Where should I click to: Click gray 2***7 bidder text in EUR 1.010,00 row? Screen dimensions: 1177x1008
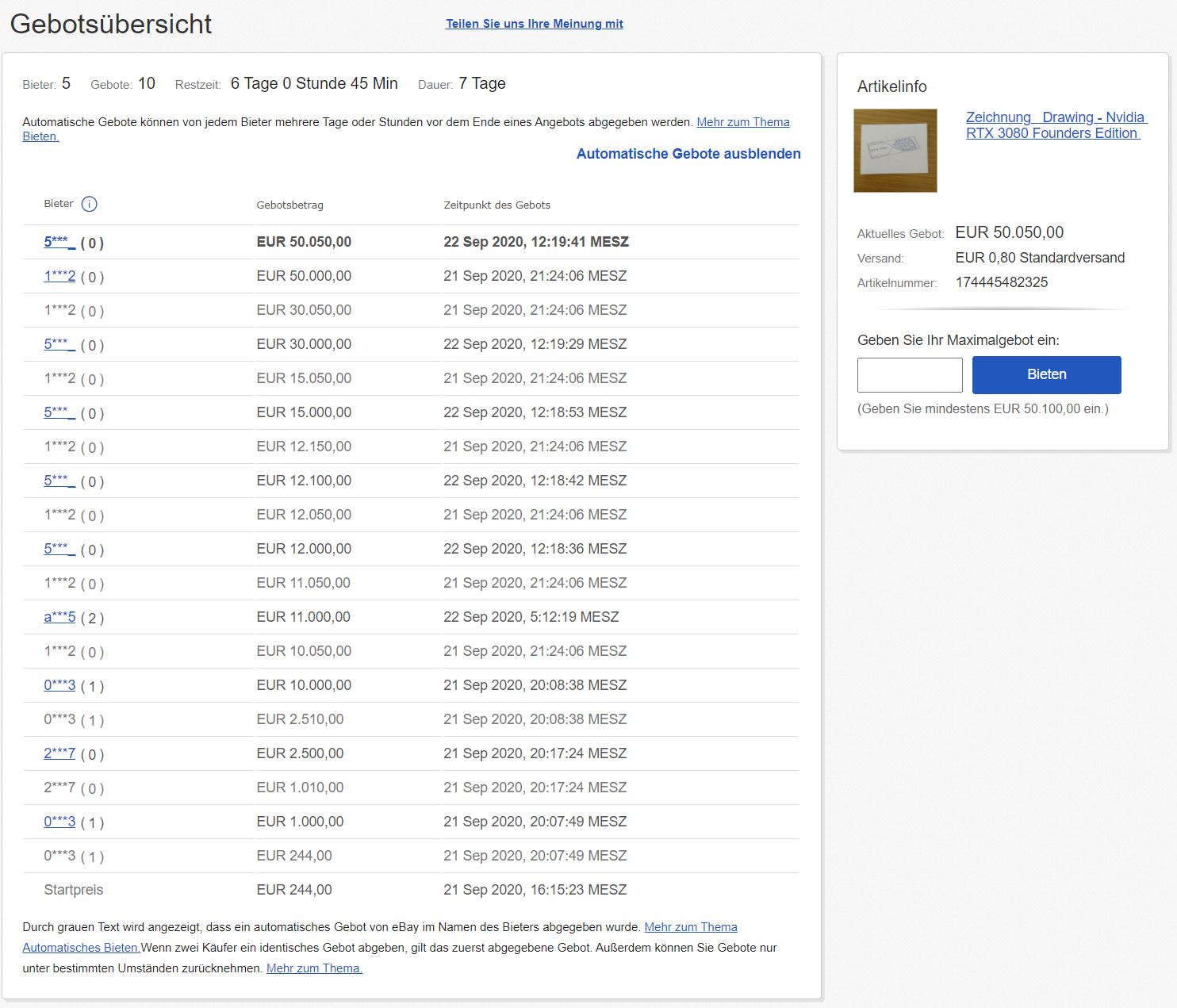coord(59,788)
